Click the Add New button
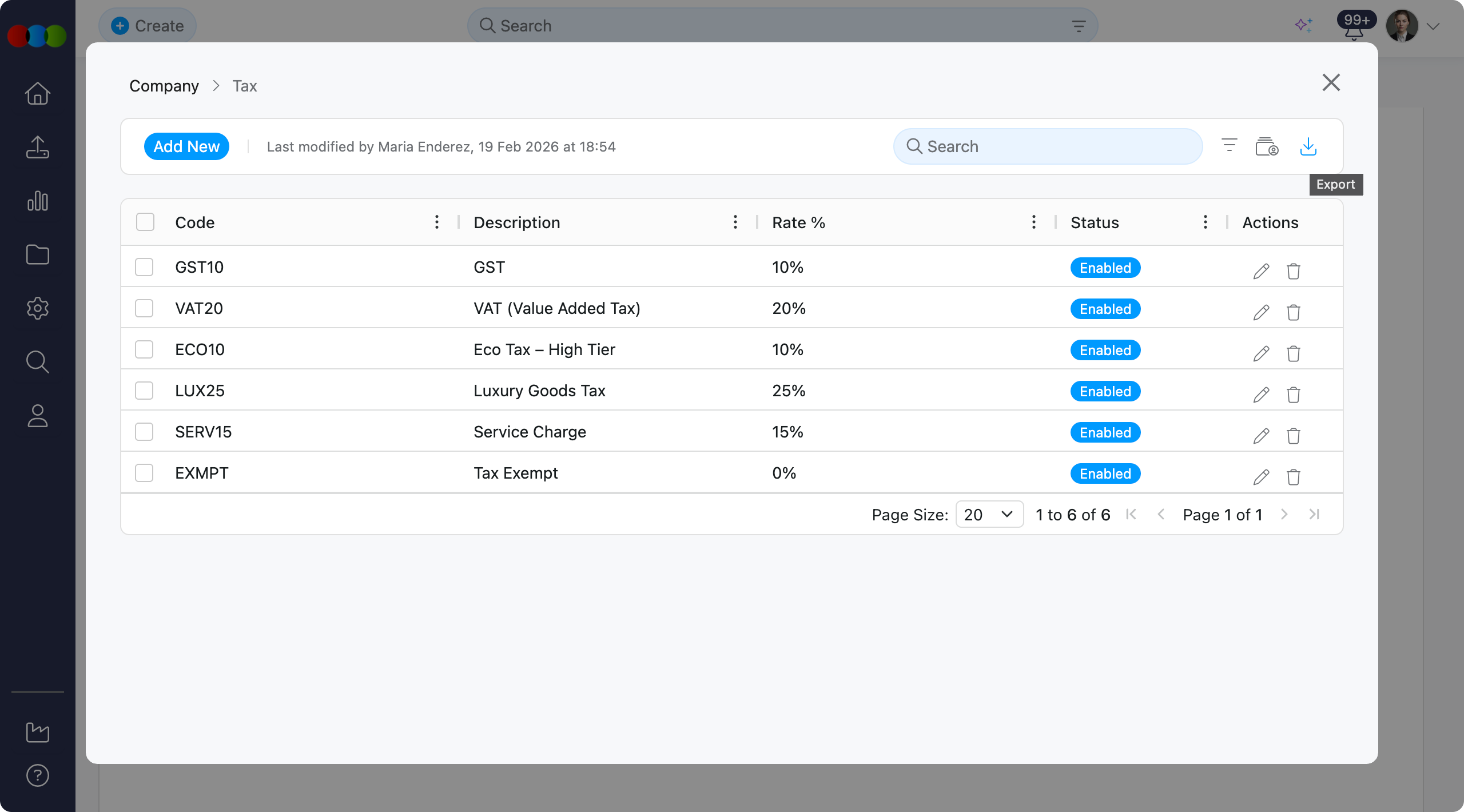Viewport: 1464px width, 812px height. click(x=186, y=146)
